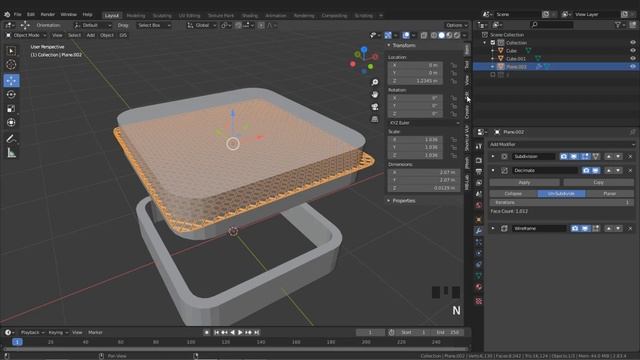Open the File menu
The width and height of the screenshot is (640, 360).
pos(18,14)
